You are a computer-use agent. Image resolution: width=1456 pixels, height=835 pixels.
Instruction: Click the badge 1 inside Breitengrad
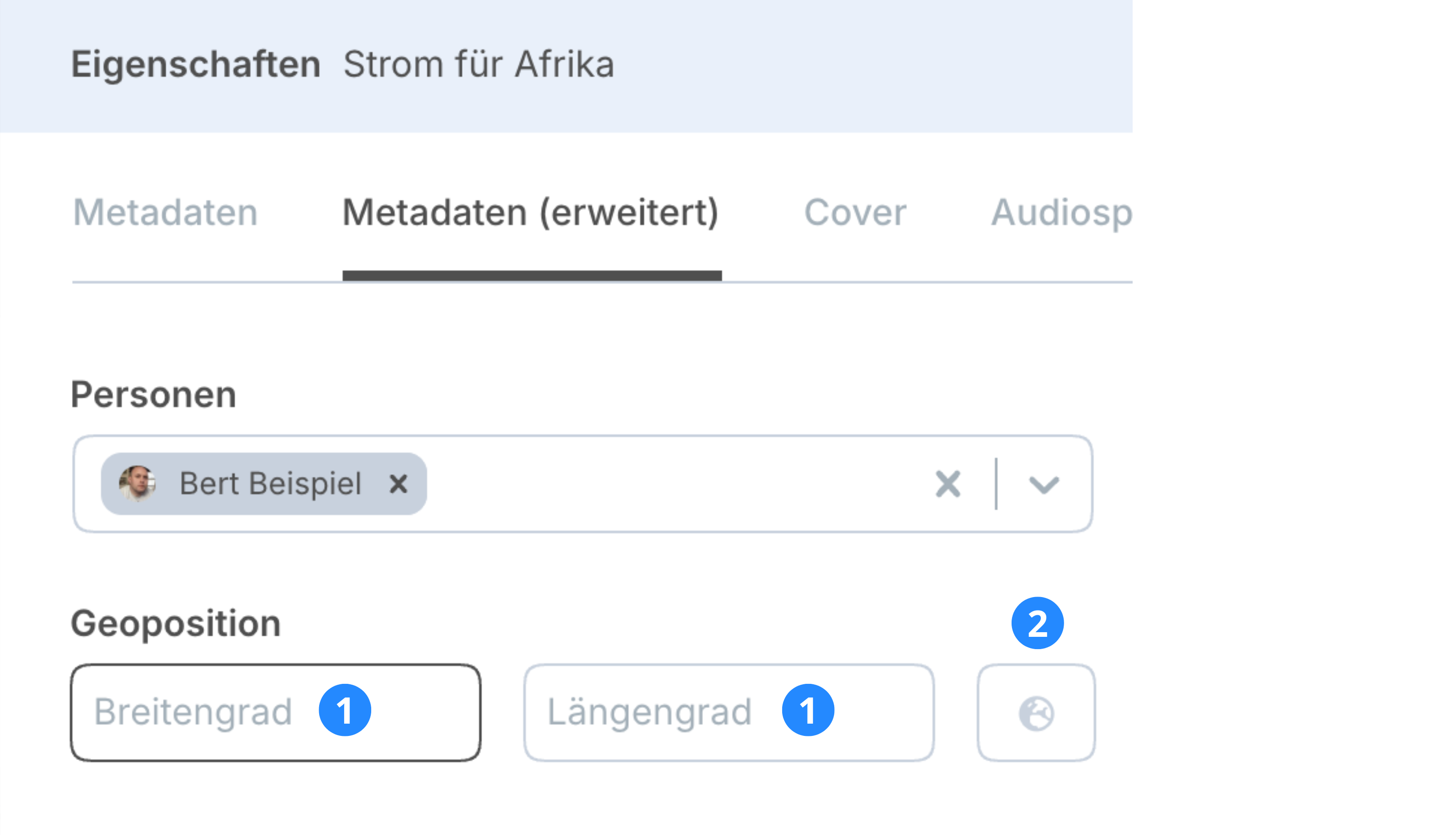tap(345, 710)
